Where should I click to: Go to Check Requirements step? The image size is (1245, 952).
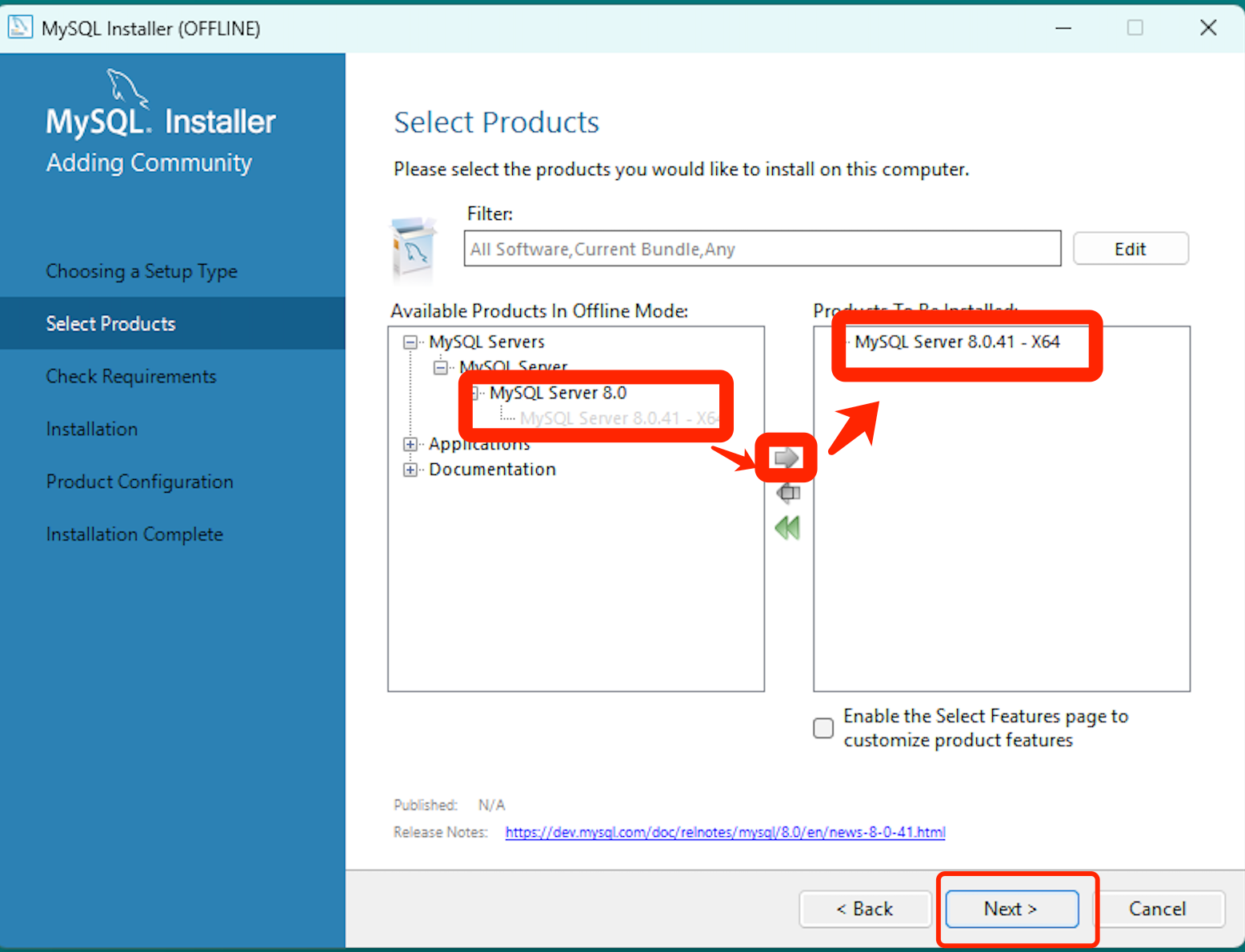(x=131, y=376)
